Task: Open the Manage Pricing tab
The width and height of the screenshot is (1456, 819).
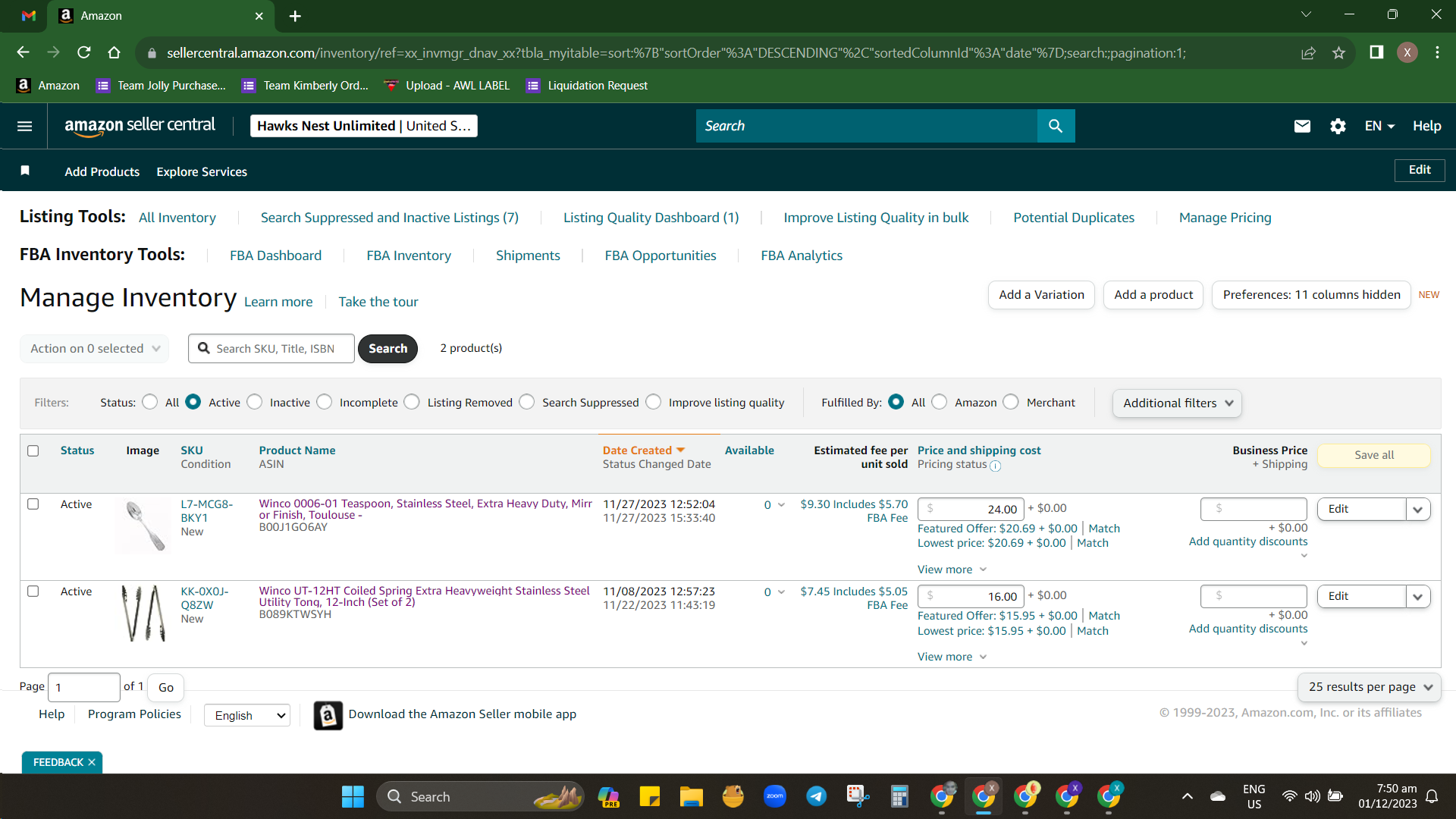Action: point(1225,218)
